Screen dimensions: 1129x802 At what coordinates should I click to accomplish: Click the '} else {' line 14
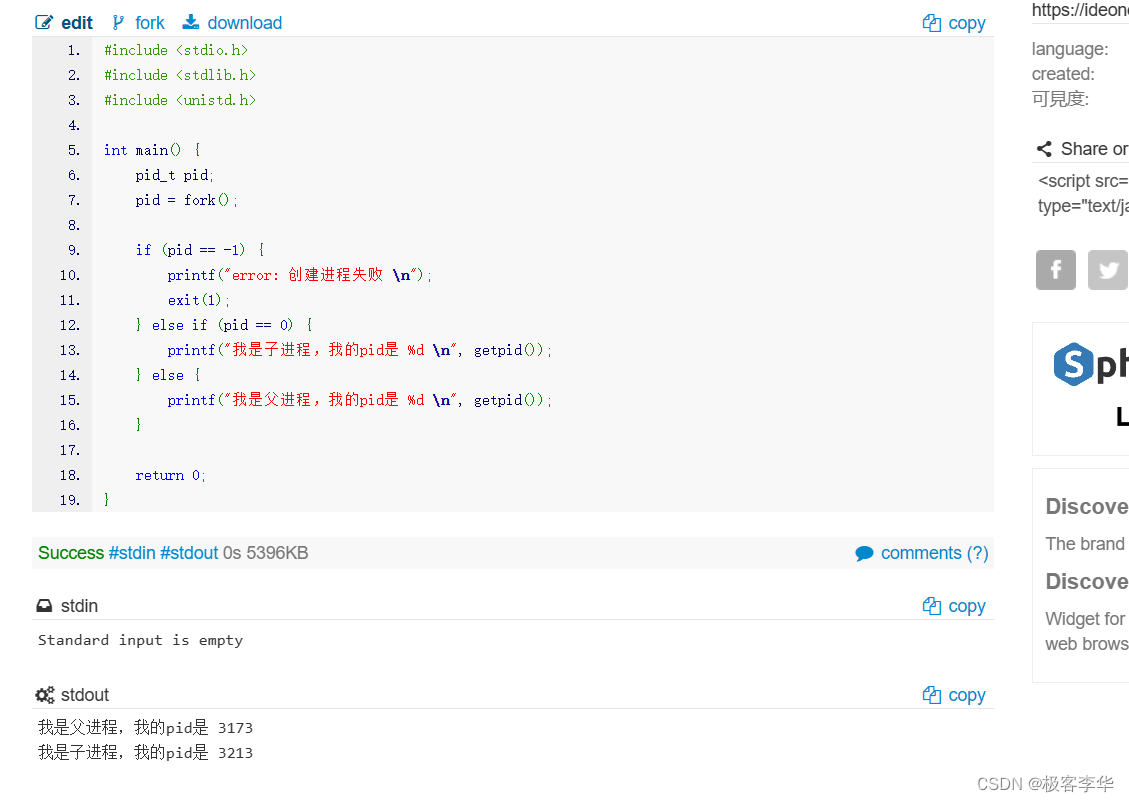tap(168, 375)
